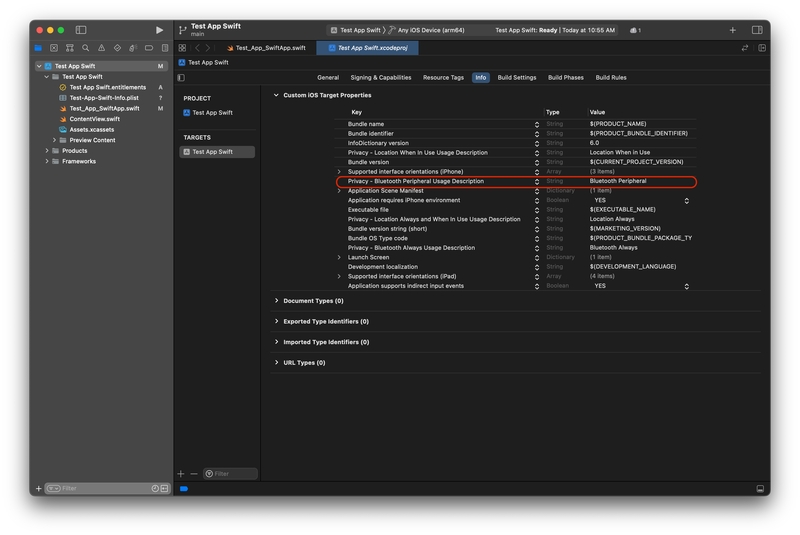The image size is (800, 535).
Task: Open the related items grid icon
Action: coord(182,48)
